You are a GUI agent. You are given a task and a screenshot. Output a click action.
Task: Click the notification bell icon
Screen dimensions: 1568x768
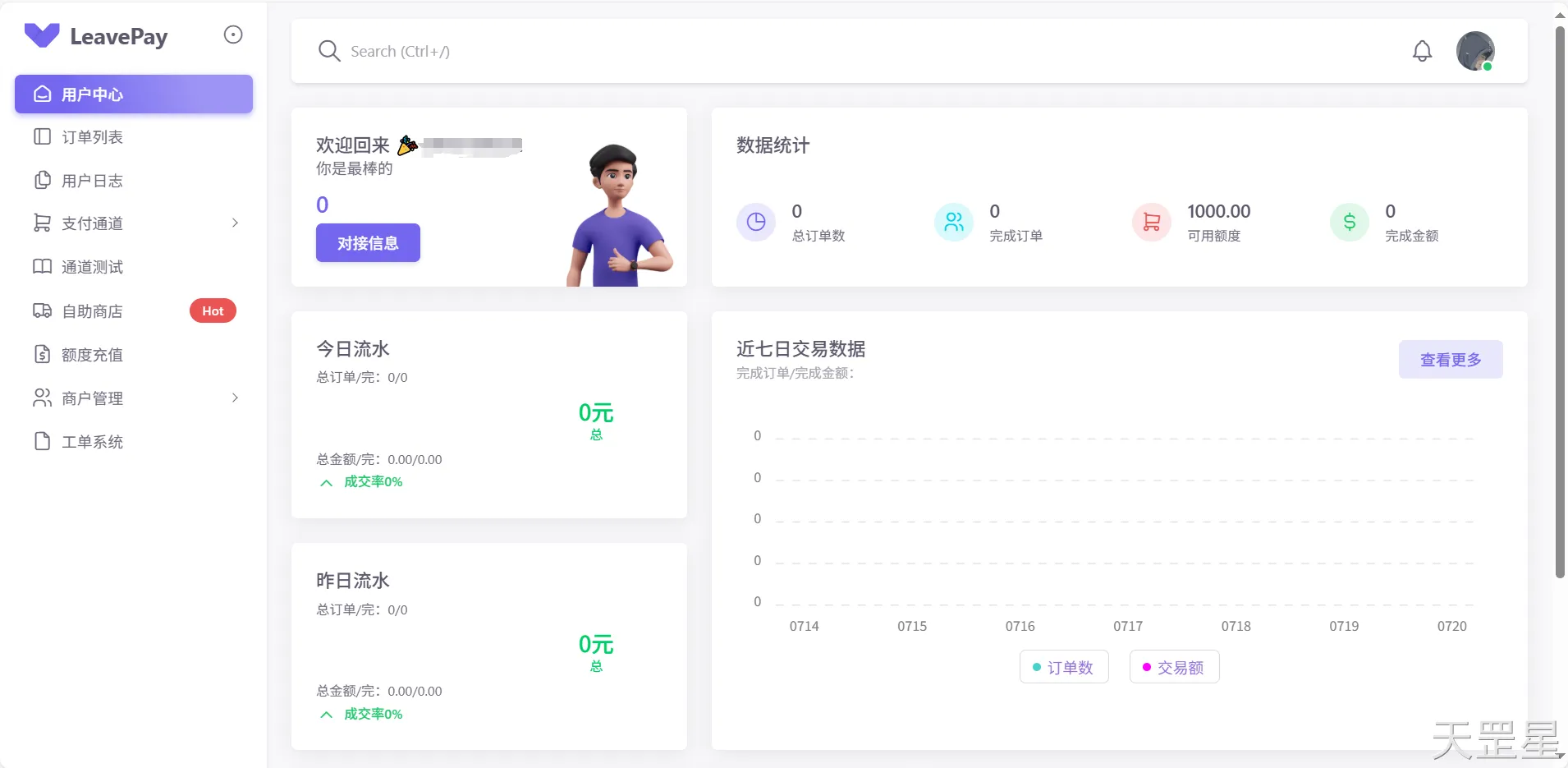[x=1422, y=51]
